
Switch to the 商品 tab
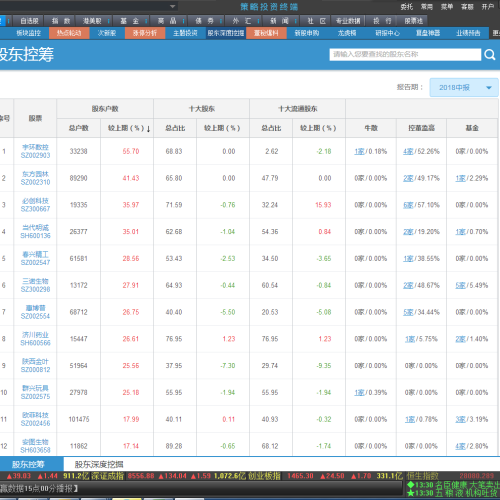[x=167, y=21]
